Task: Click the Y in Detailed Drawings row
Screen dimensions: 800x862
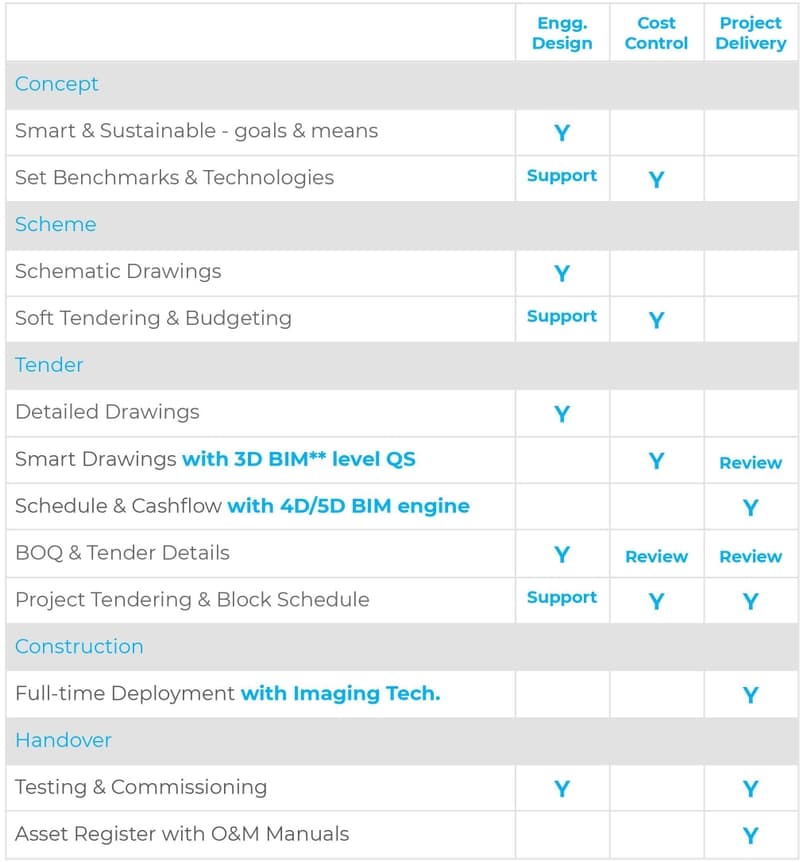Action: 562,414
